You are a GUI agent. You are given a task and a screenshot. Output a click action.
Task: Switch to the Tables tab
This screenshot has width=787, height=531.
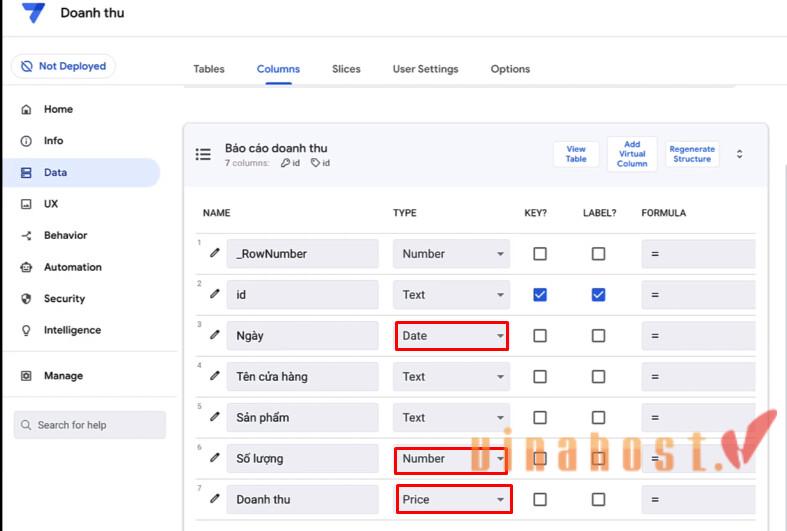pos(209,69)
